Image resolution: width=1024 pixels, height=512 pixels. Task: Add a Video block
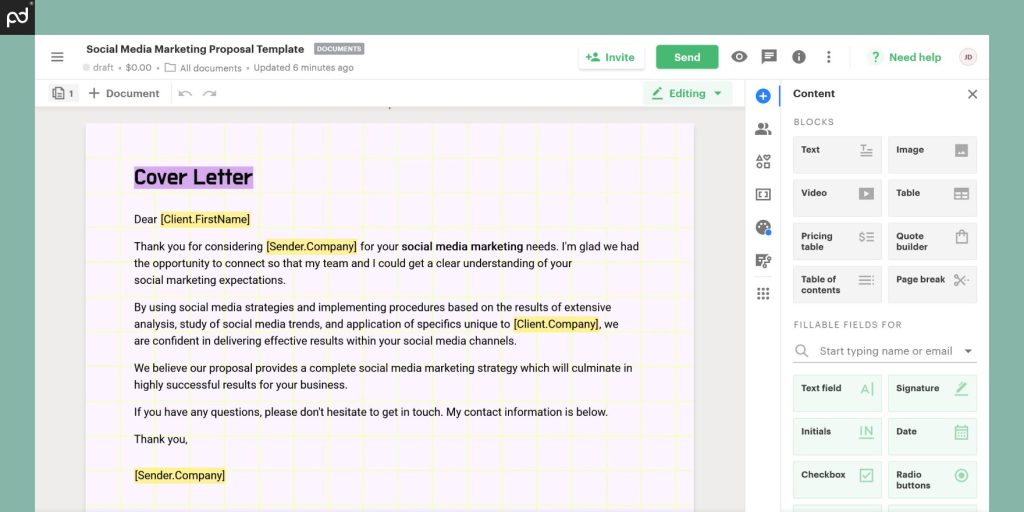[837, 198]
